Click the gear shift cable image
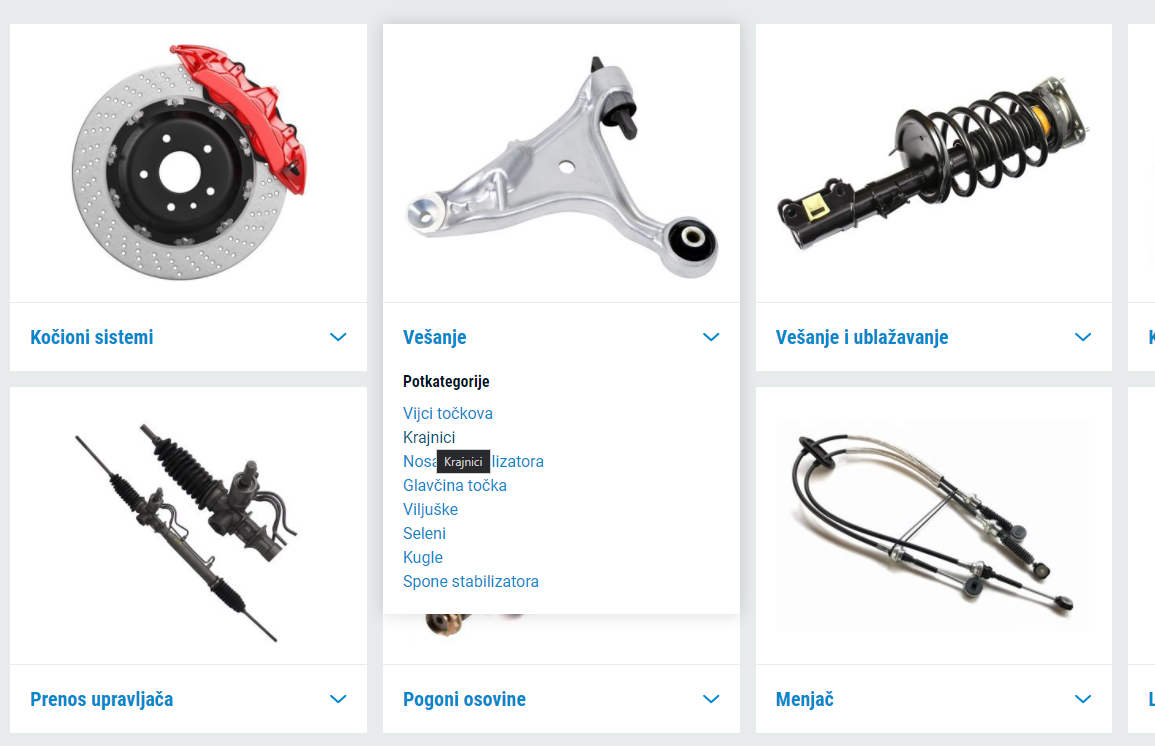The image size is (1155, 746). [933, 524]
